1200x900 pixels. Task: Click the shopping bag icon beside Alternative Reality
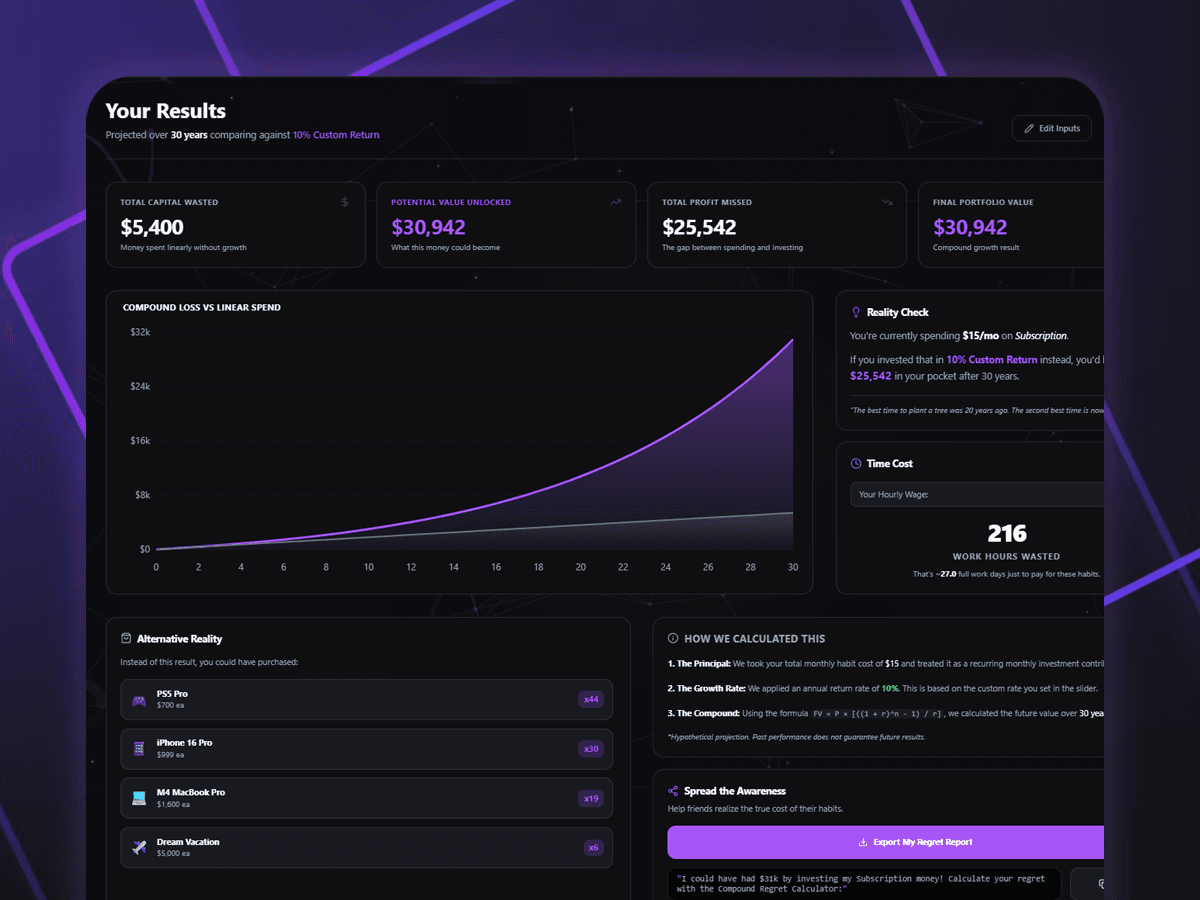click(x=126, y=638)
